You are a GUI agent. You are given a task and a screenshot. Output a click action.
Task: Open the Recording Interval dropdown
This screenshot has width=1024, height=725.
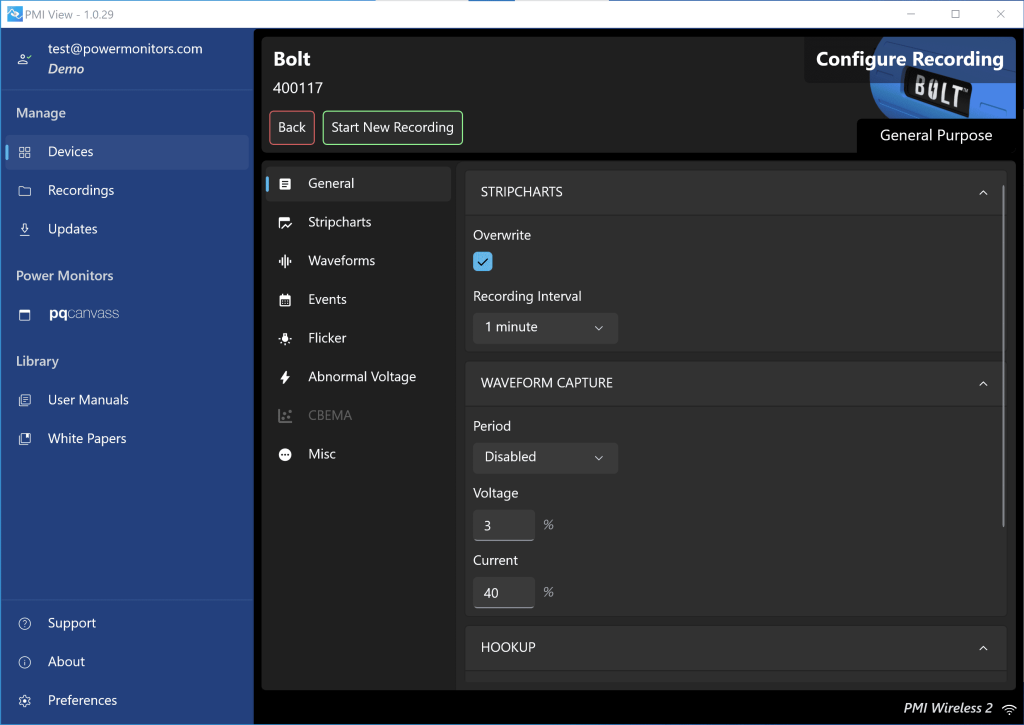click(x=544, y=327)
